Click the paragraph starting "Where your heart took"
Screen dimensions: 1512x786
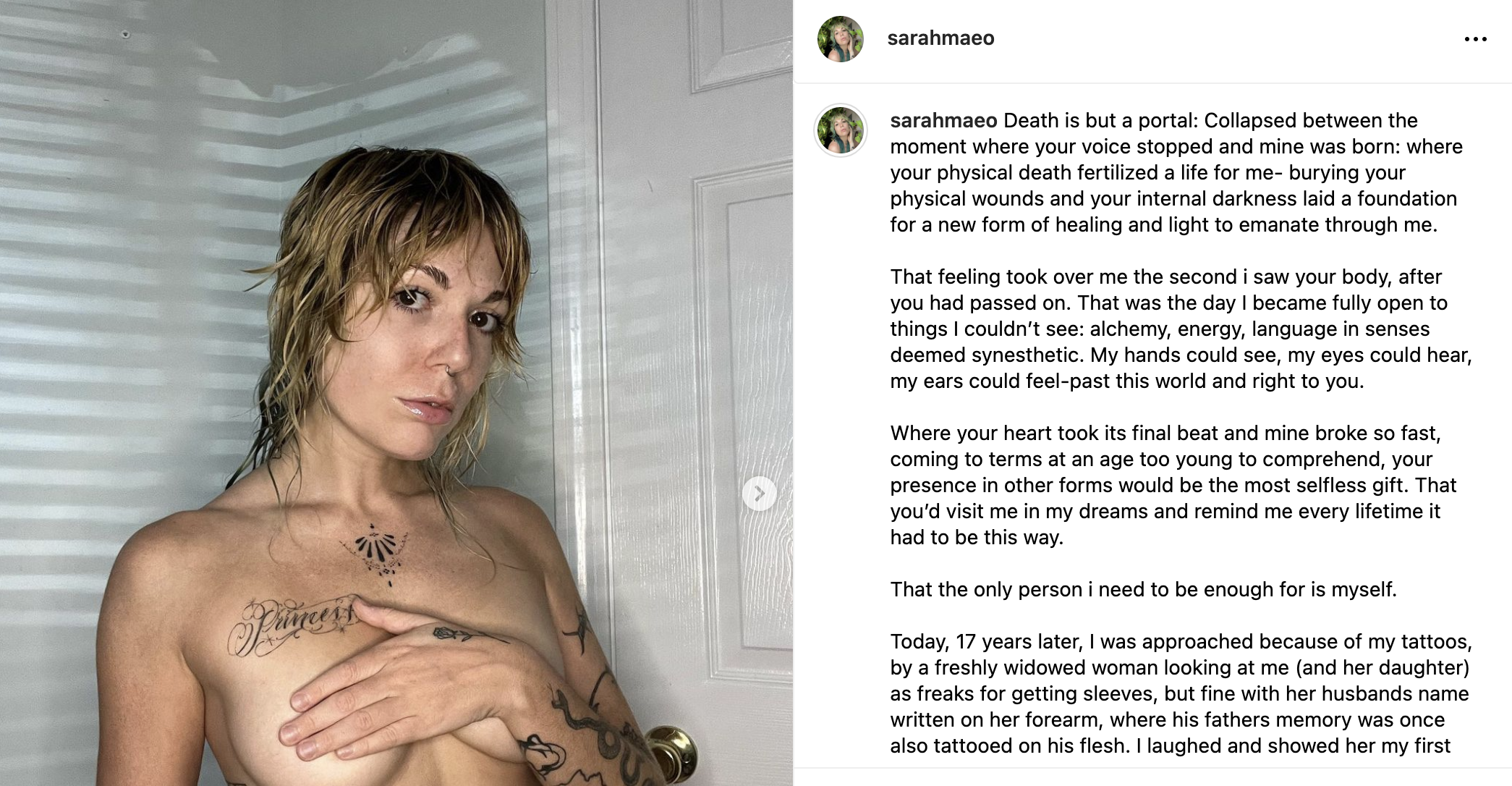(x=1173, y=485)
